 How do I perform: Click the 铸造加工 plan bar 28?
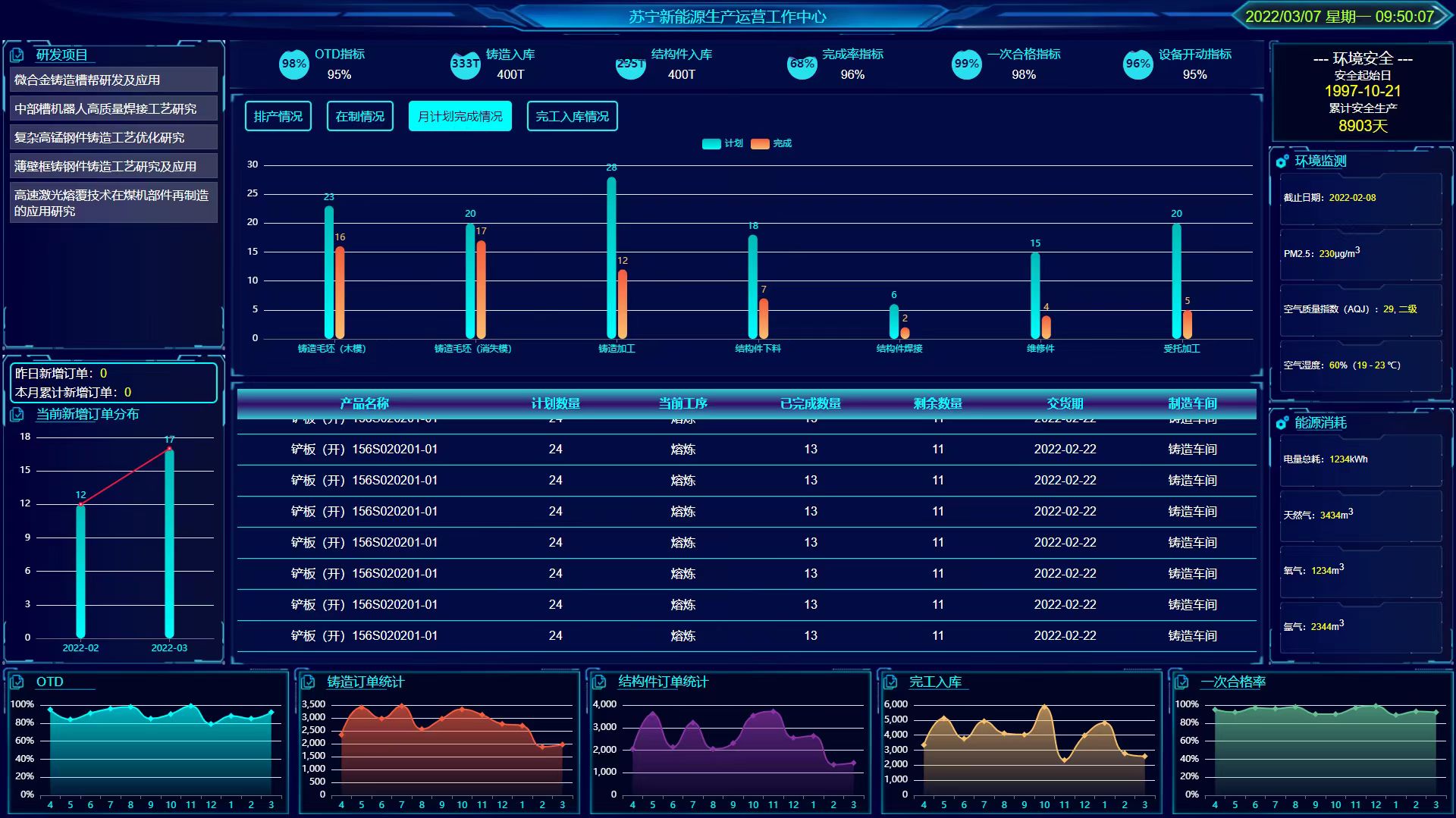[x=611, y=258]
